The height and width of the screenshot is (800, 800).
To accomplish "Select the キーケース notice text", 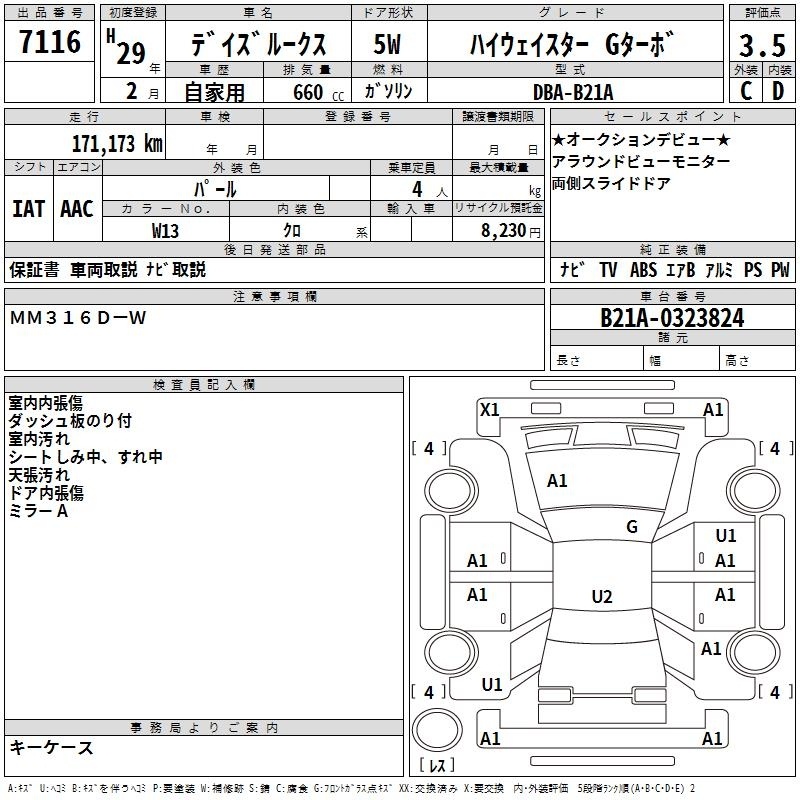I will [52, 748].
